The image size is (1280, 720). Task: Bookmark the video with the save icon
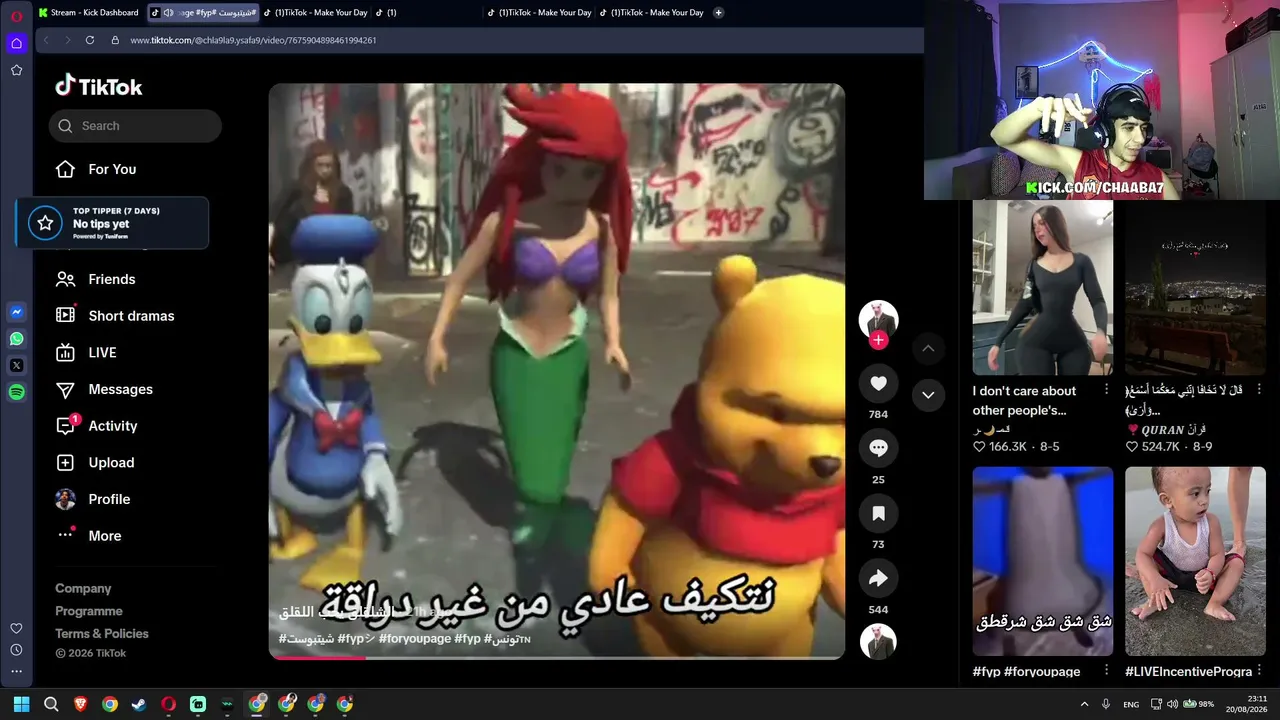tap(878, 513)
